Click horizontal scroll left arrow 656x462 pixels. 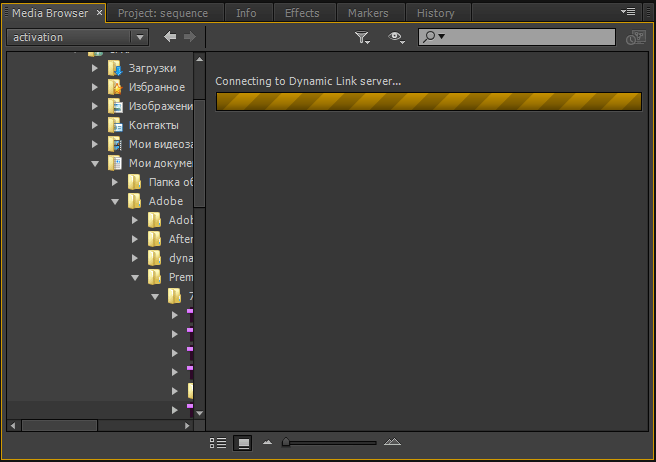[13, 426]
